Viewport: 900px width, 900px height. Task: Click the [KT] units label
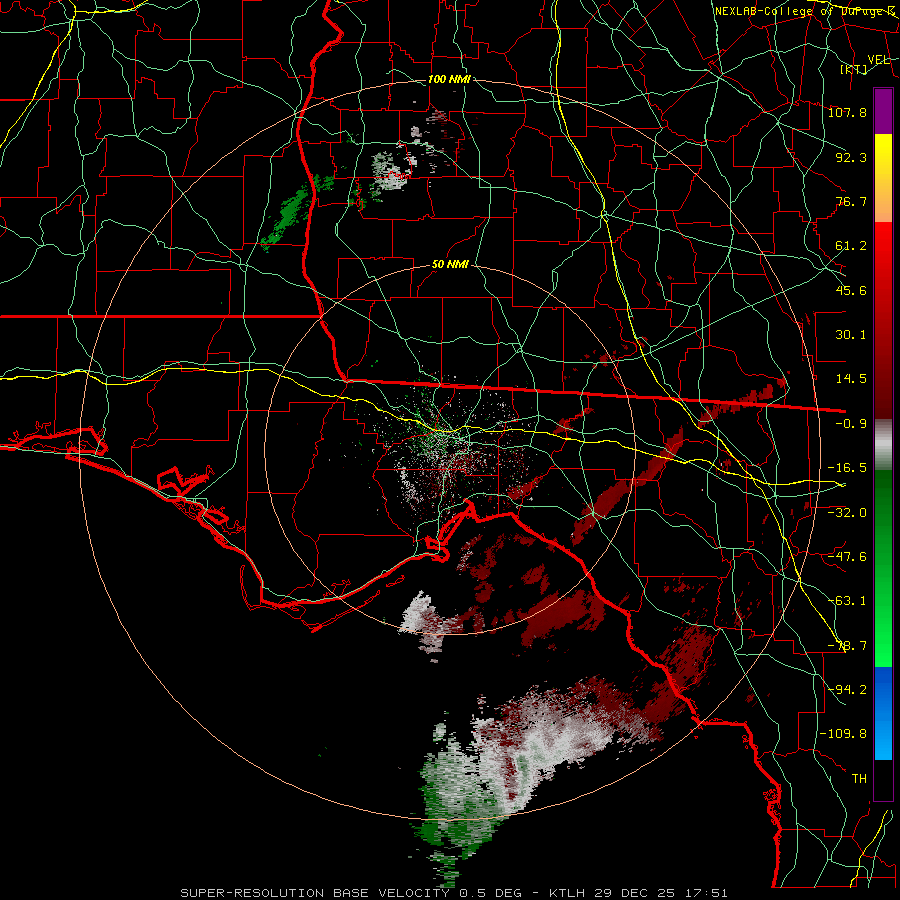tap(854, 69)
